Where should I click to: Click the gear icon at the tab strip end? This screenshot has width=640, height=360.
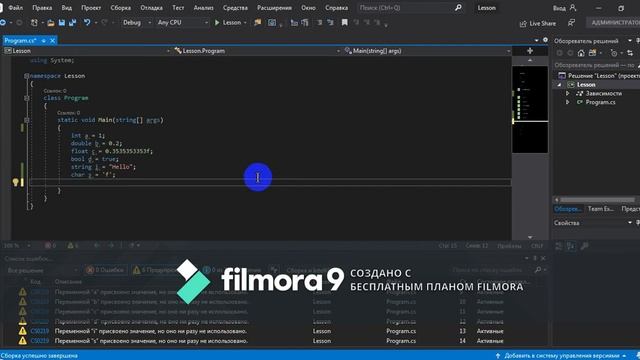(x=545, y=40)
